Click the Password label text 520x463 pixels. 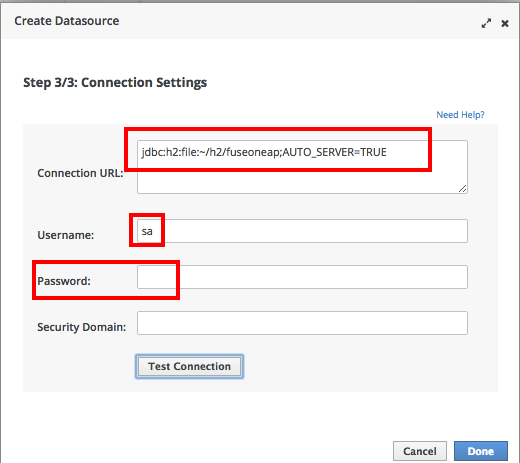point(64,281)
